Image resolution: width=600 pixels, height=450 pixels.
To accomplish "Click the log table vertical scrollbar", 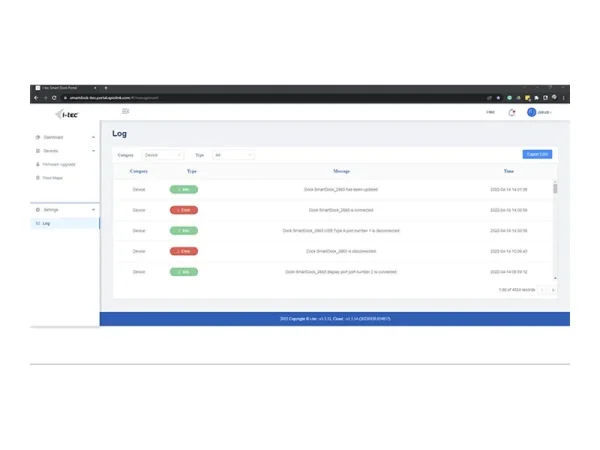I will (555, 187).
